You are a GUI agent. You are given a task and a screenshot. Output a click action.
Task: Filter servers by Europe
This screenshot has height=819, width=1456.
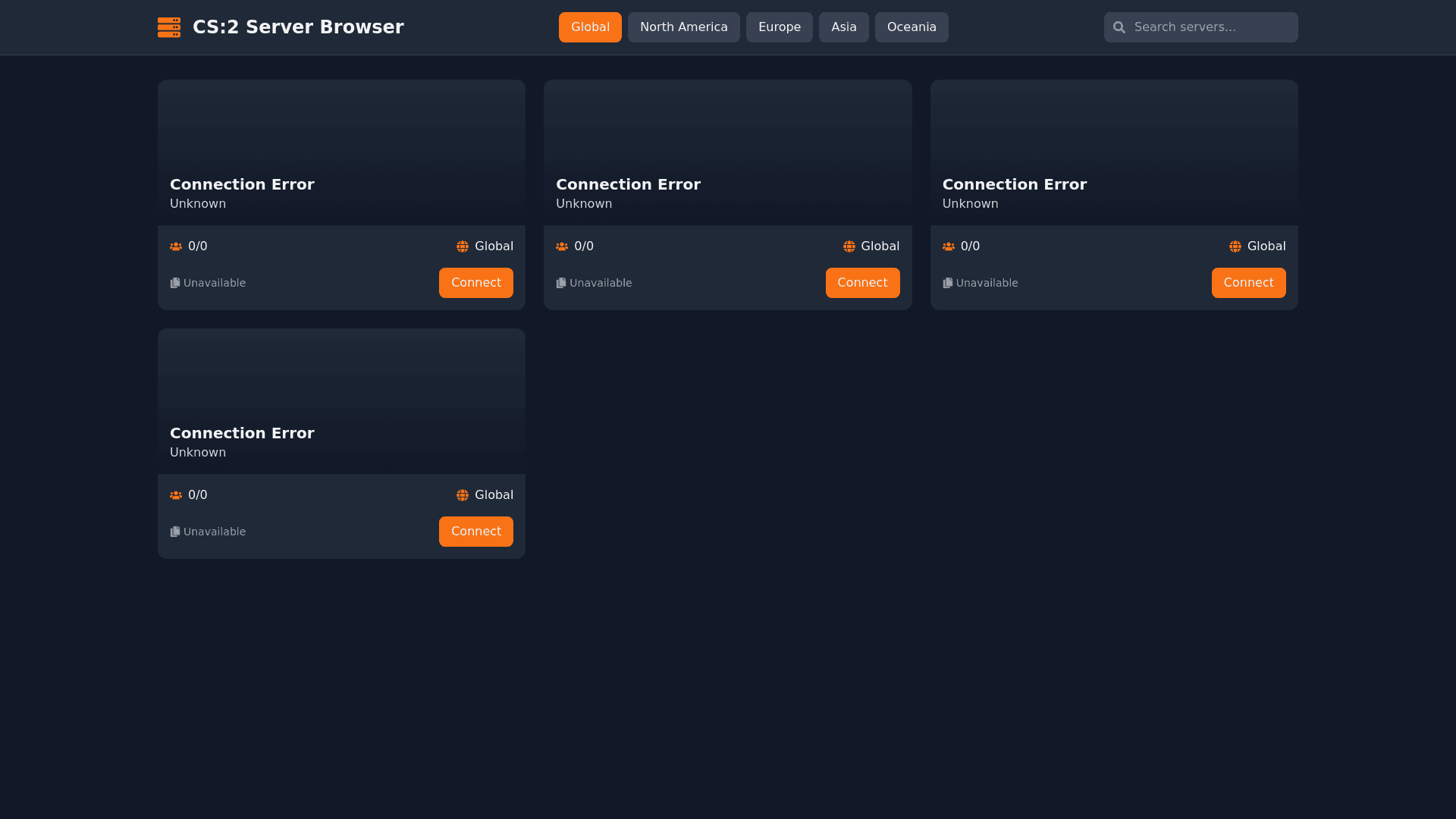(779, 27)
